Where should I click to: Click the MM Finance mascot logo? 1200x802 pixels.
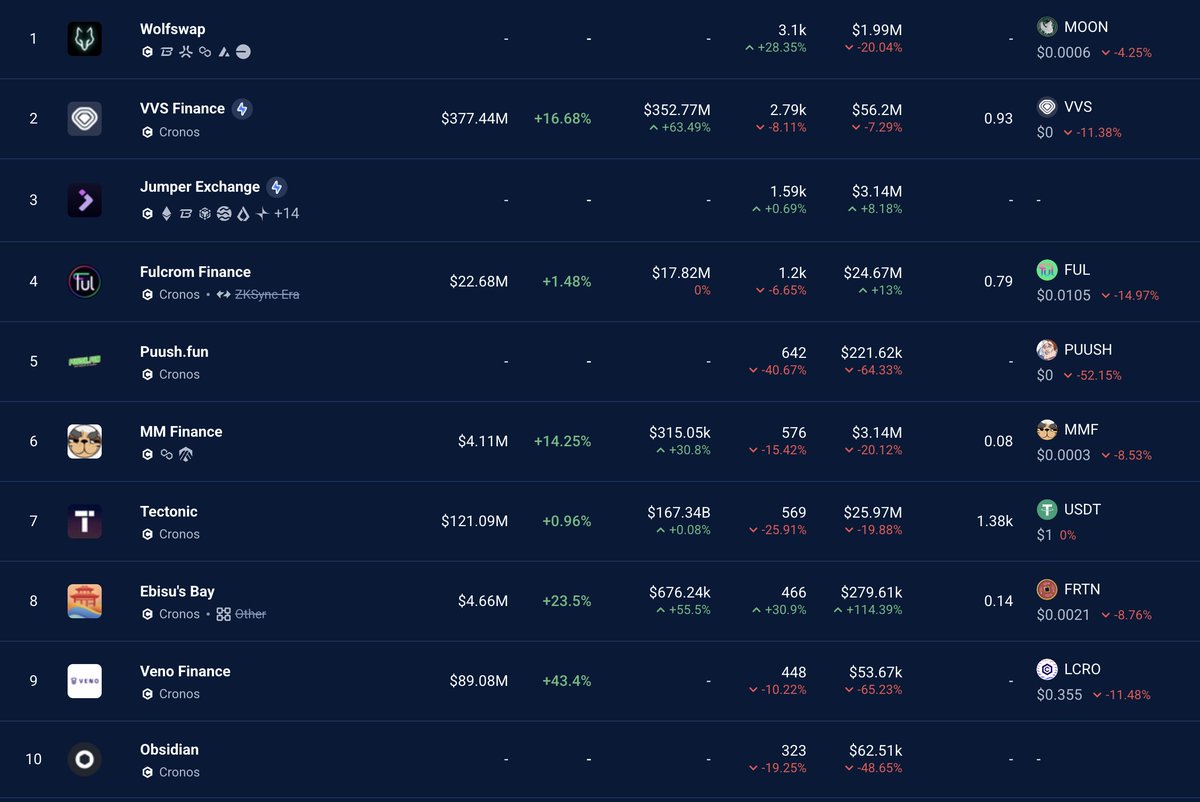pyautogui.click(x=85, y=441)
